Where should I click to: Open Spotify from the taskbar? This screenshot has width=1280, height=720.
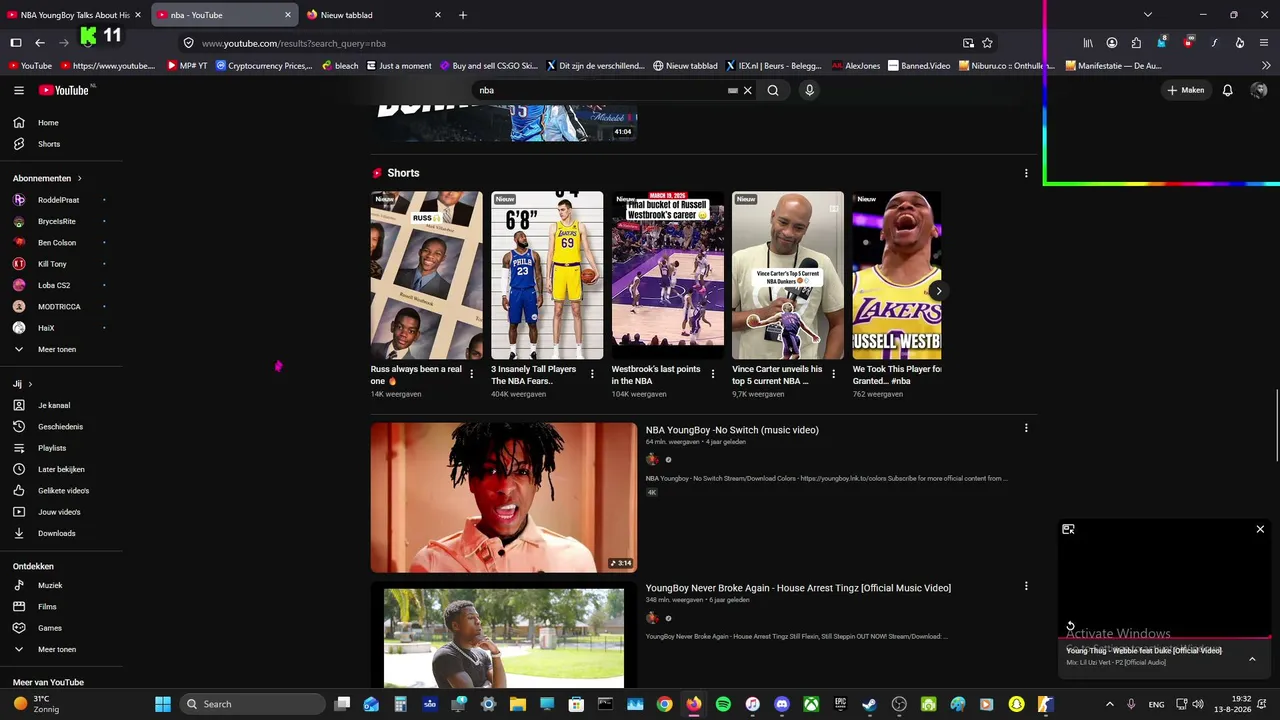[x=723, y=704]
